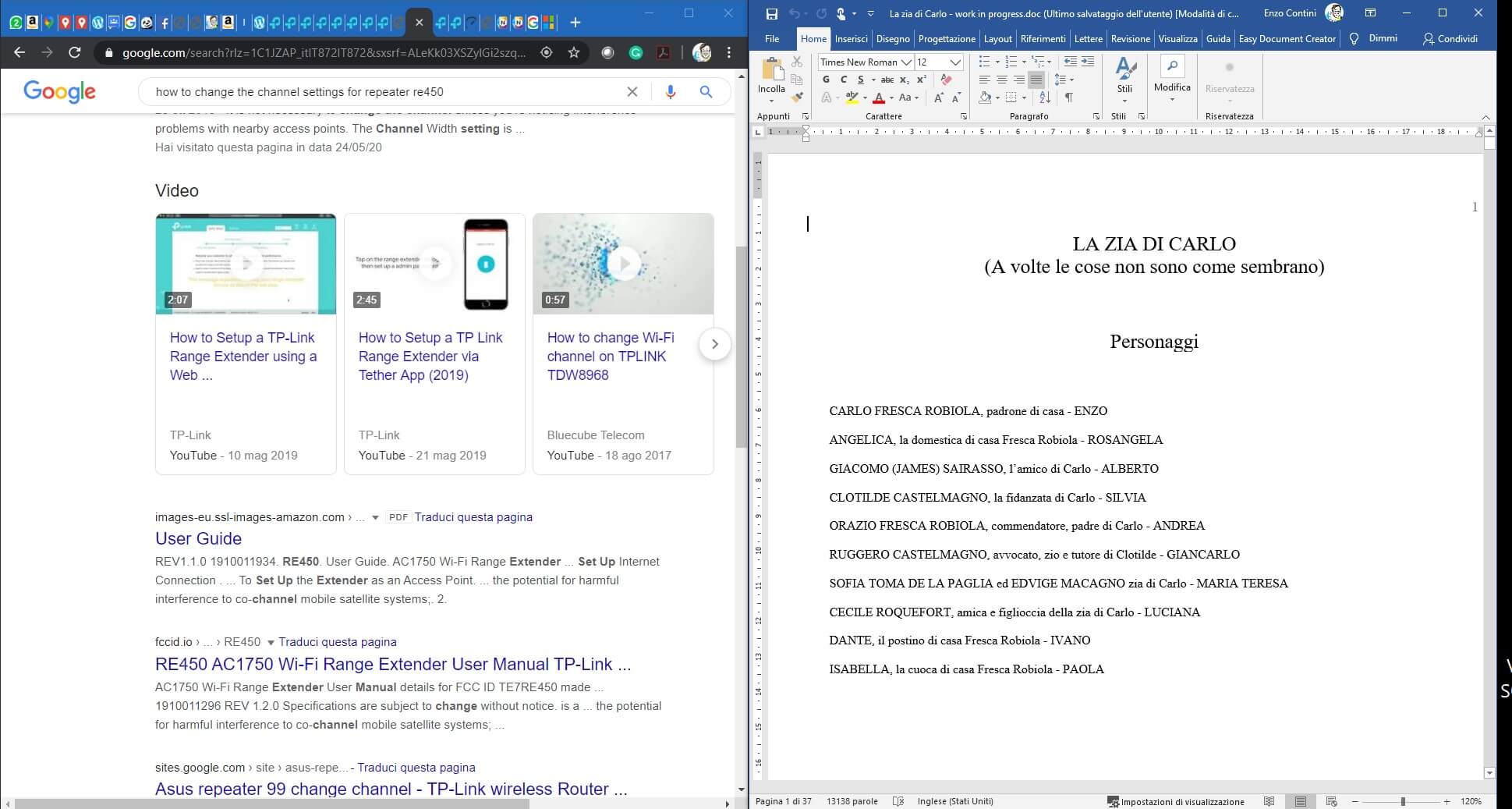This screenshot has height=809, width=1512.
Task: Bookmark this page with the star icon
Action: pos(574,52)
